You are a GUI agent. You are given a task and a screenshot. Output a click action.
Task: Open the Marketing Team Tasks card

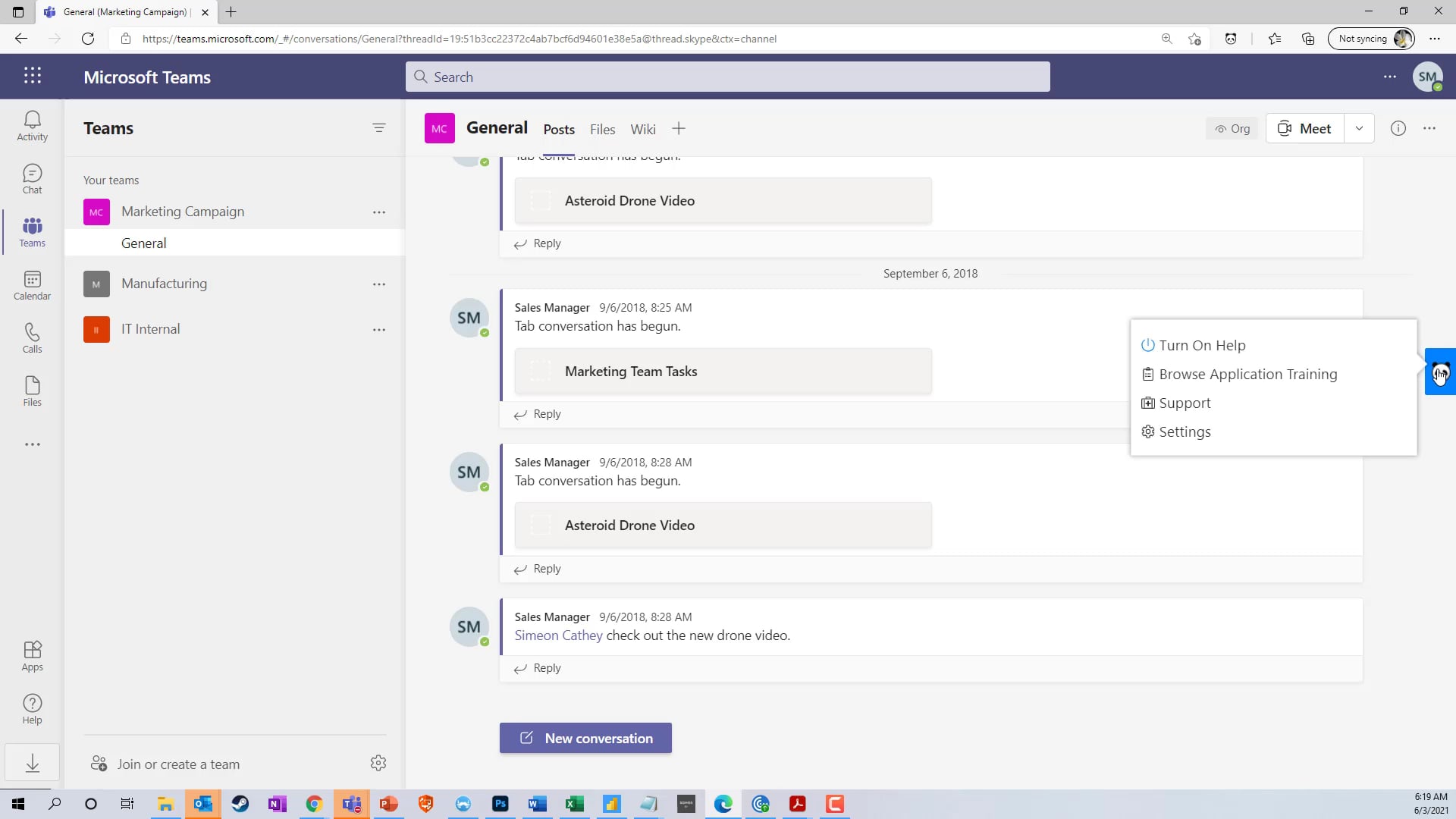[723, 372]
